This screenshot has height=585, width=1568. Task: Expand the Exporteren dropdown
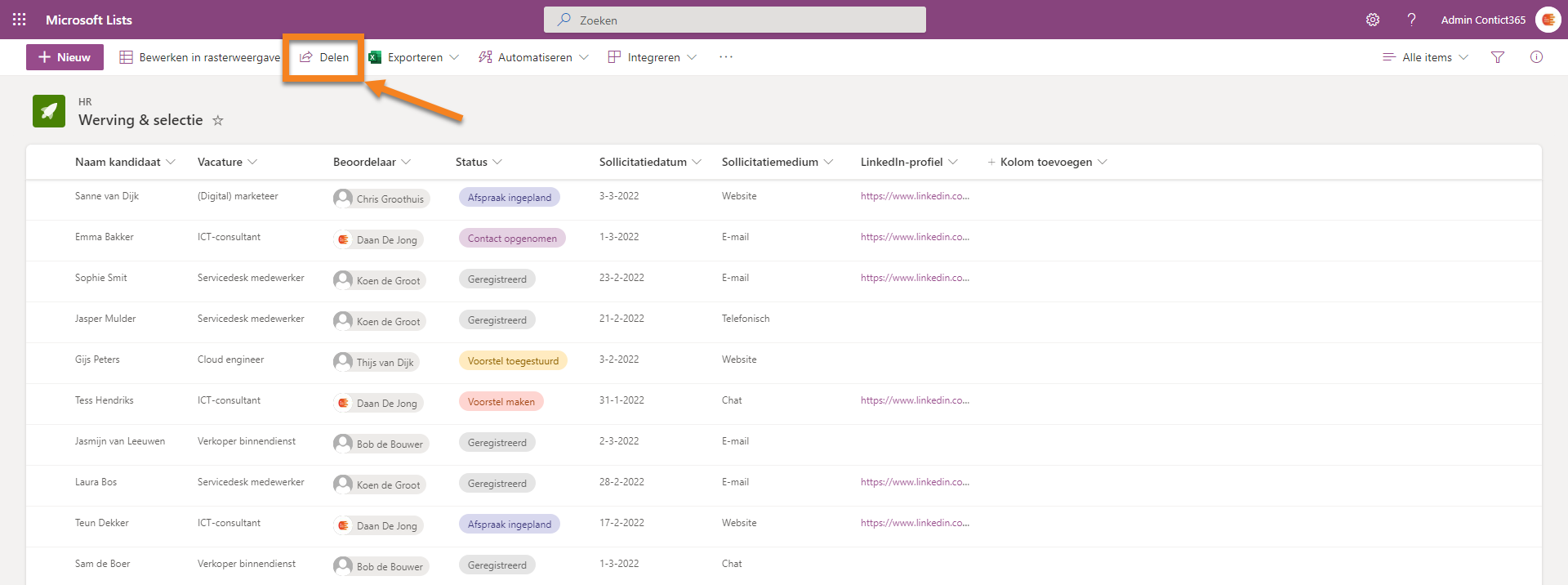[x=415, y=57]
